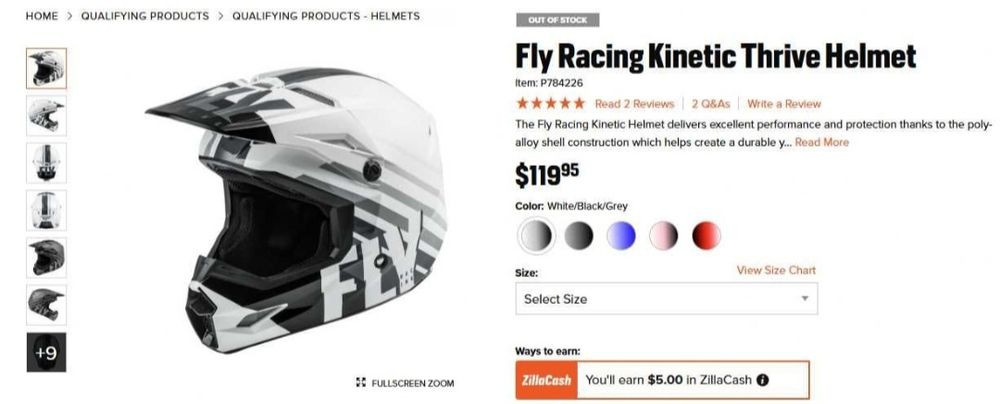Choose the blue color swatch

[x=621, y=236]
